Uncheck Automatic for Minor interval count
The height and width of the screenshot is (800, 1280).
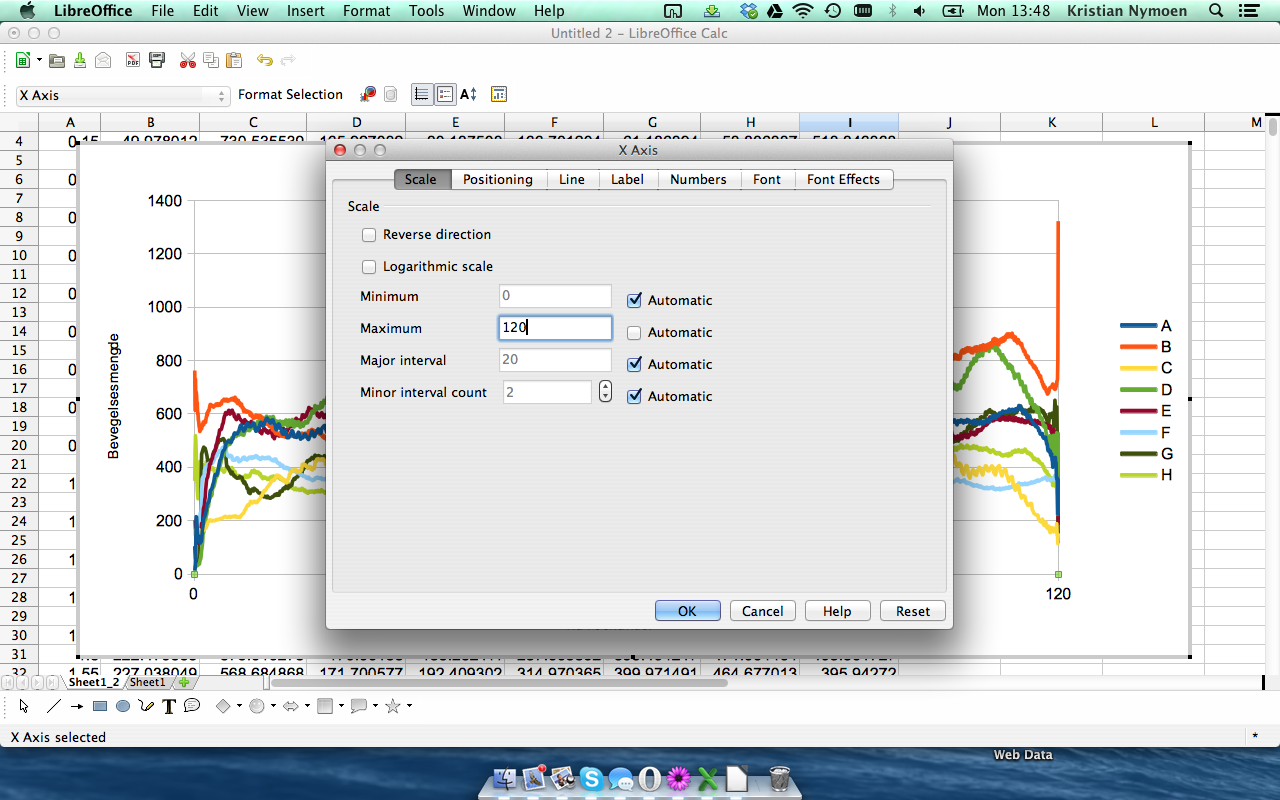(x=634, y=396)
